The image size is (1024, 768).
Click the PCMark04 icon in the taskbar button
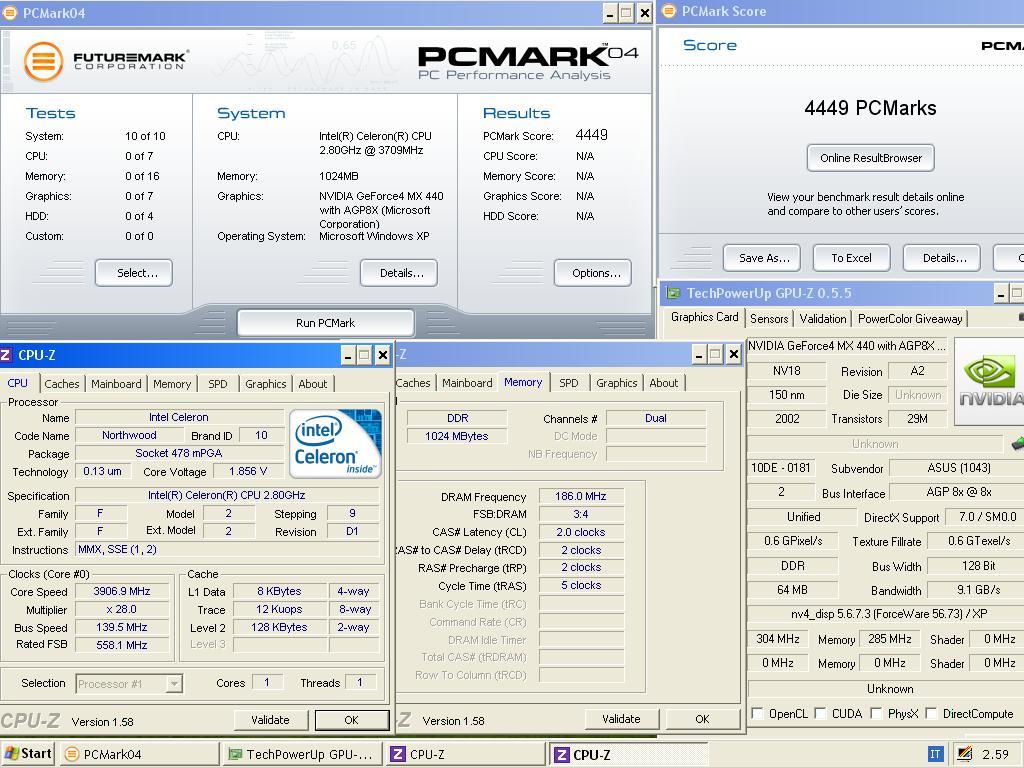click(72, 754)
